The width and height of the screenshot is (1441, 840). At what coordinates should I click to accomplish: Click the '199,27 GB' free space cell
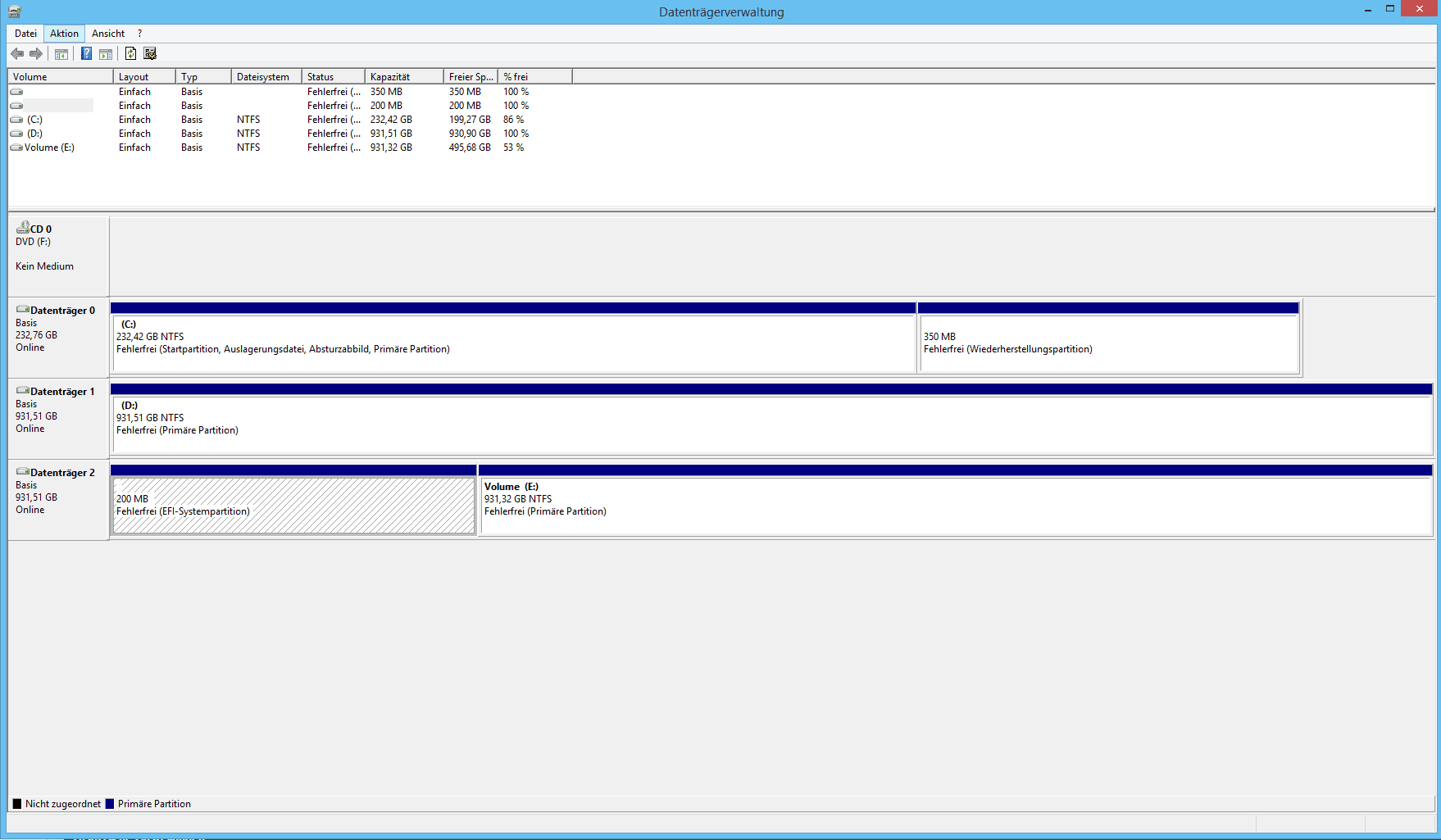click(470, 120)
